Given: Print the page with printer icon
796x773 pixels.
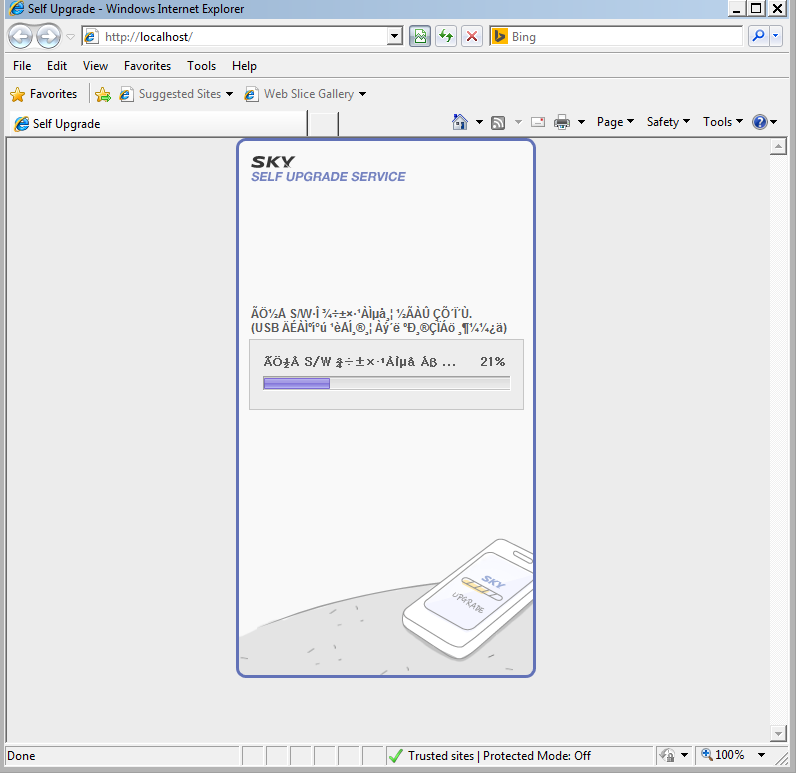Looking at the screenshot, I should tap(562, 122).
